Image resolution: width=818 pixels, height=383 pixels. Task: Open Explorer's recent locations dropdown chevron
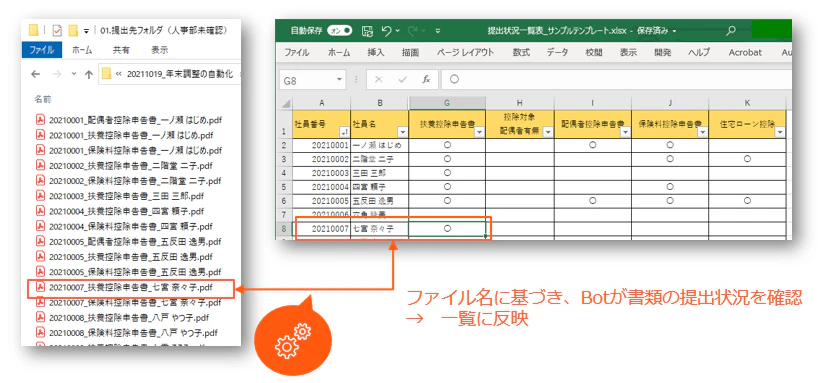point(74,75)
